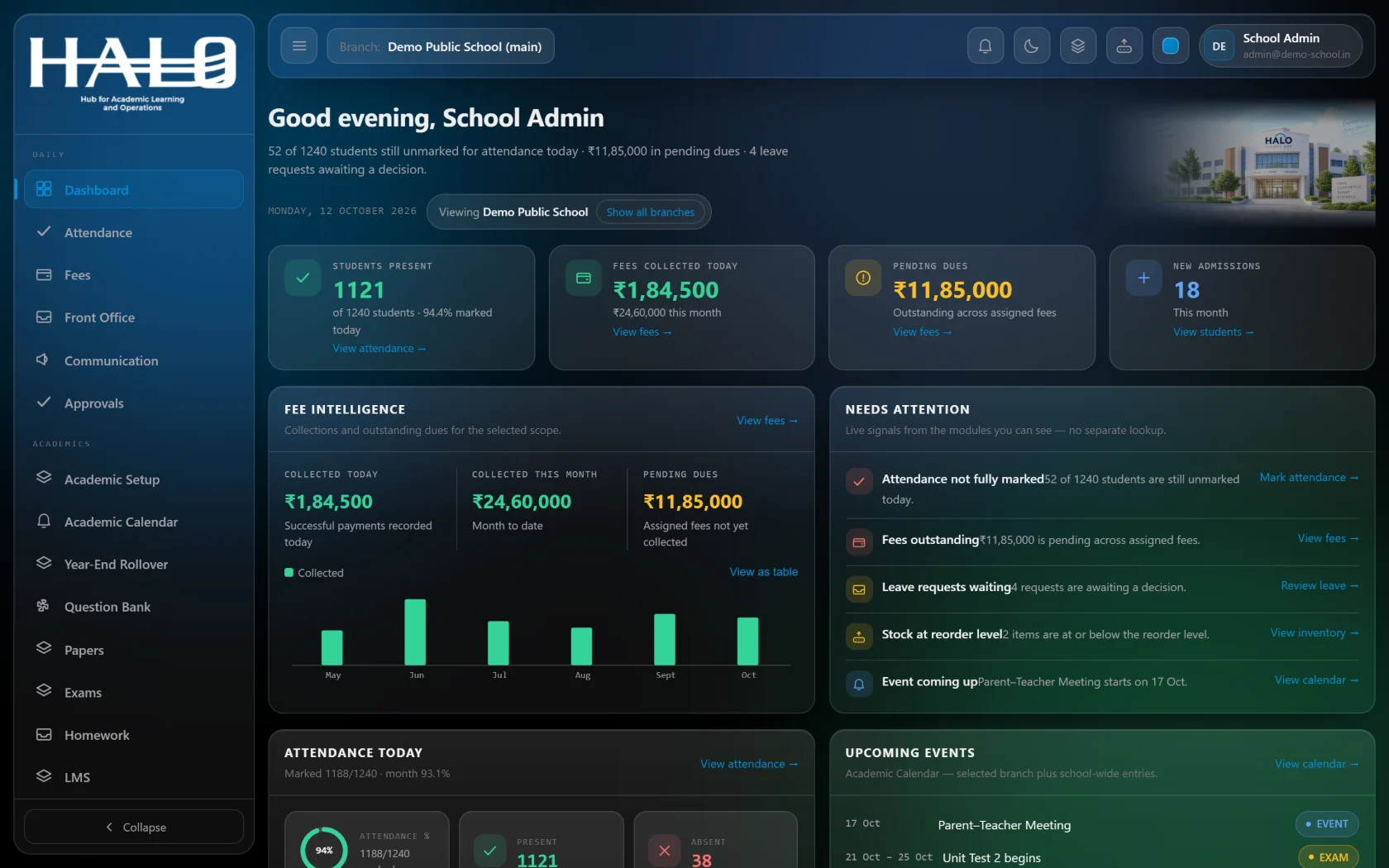This screenshot has width=1389, height=868.
Task: Click View as table link
Action: click(764, 571)
